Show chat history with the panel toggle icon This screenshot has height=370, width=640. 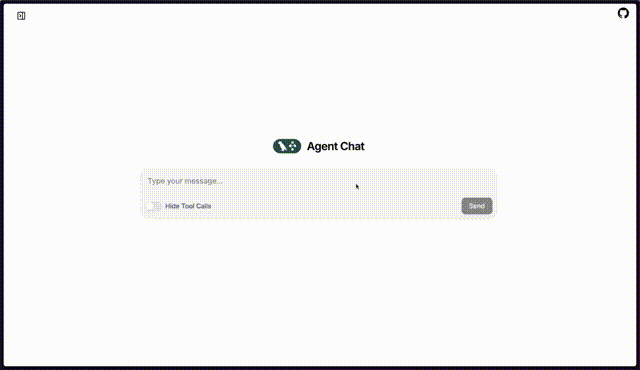point(21,16)
